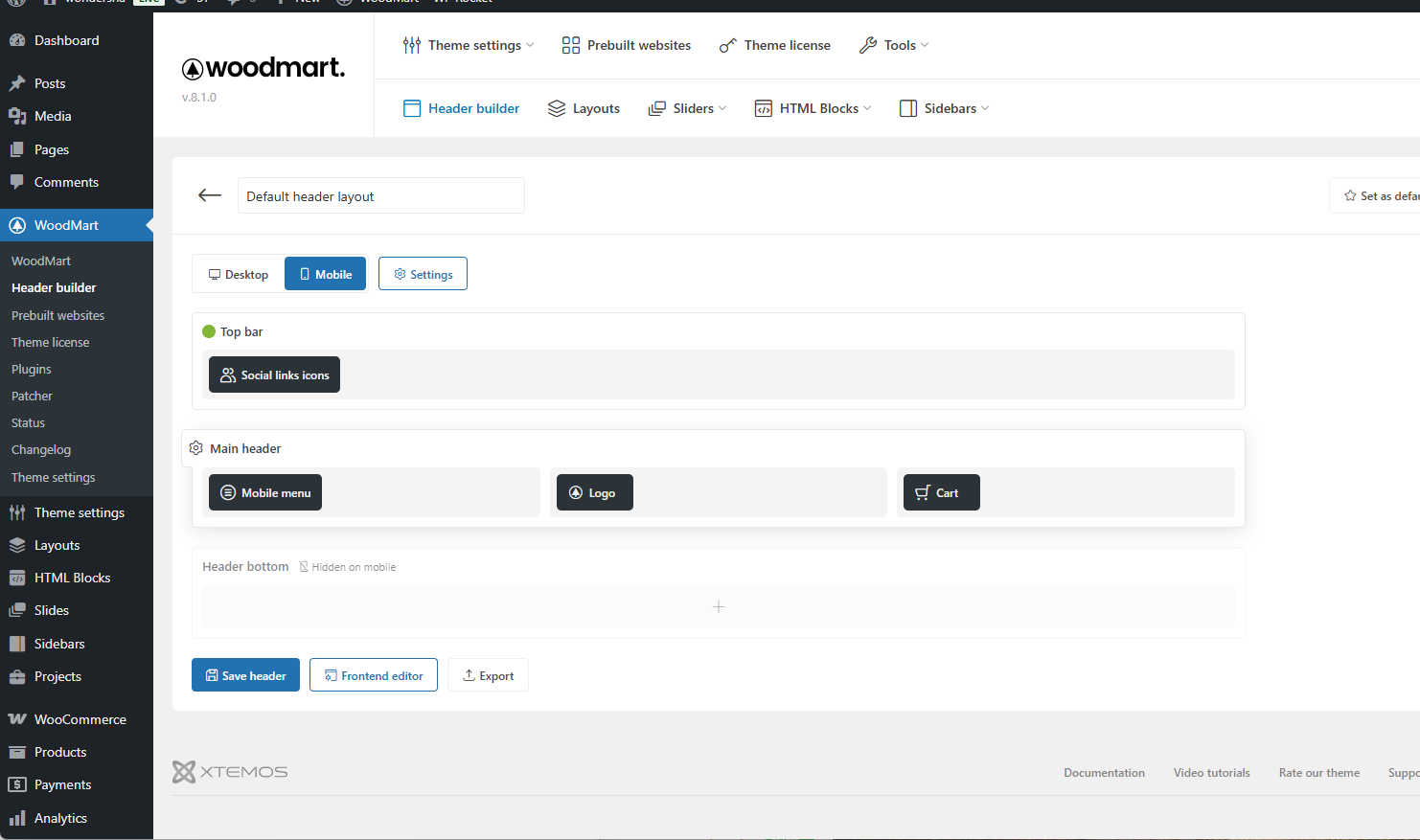Switch to the Mobile view tab

pos(326,274)
